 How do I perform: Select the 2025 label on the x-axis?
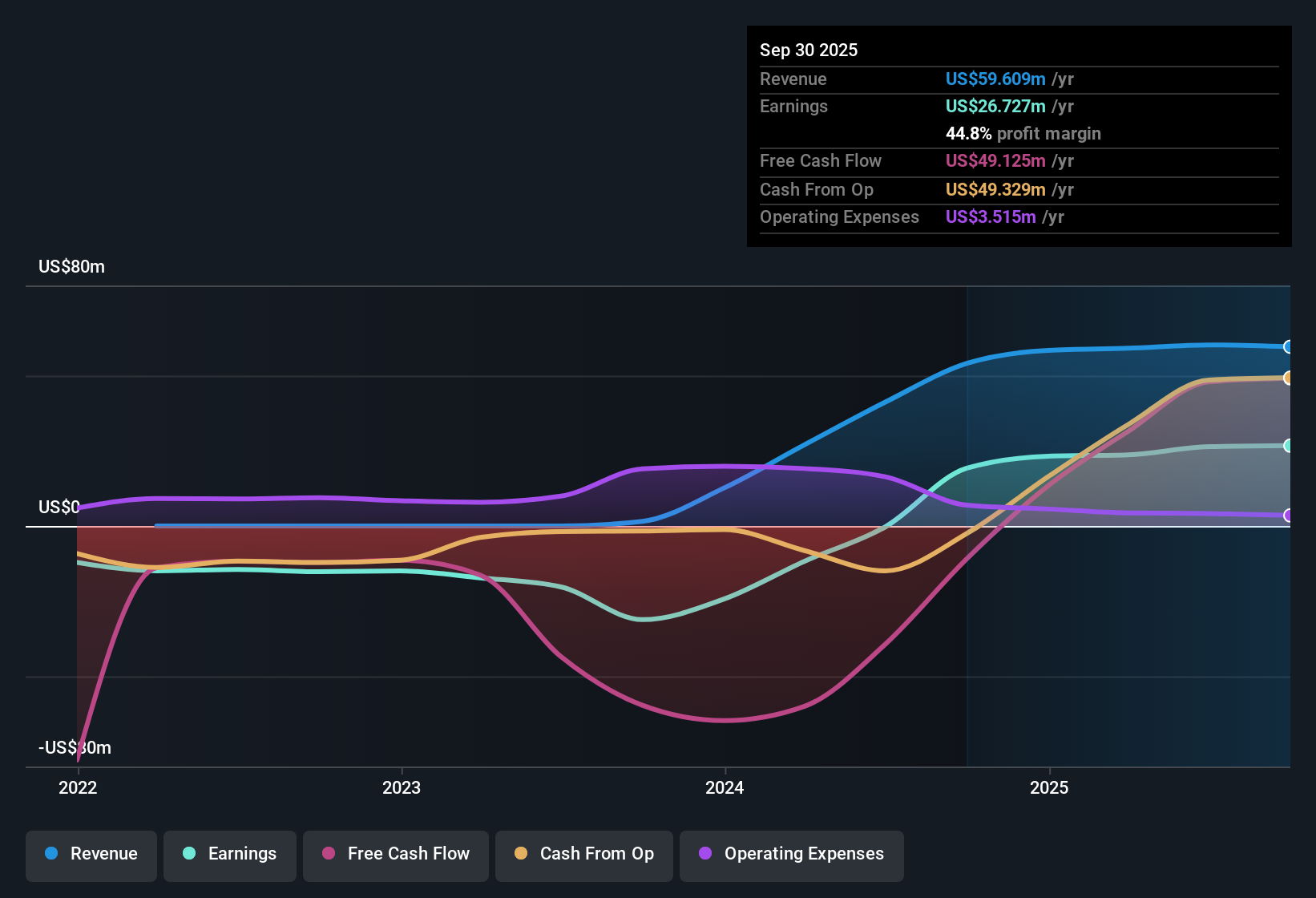tap(1050, 788)
